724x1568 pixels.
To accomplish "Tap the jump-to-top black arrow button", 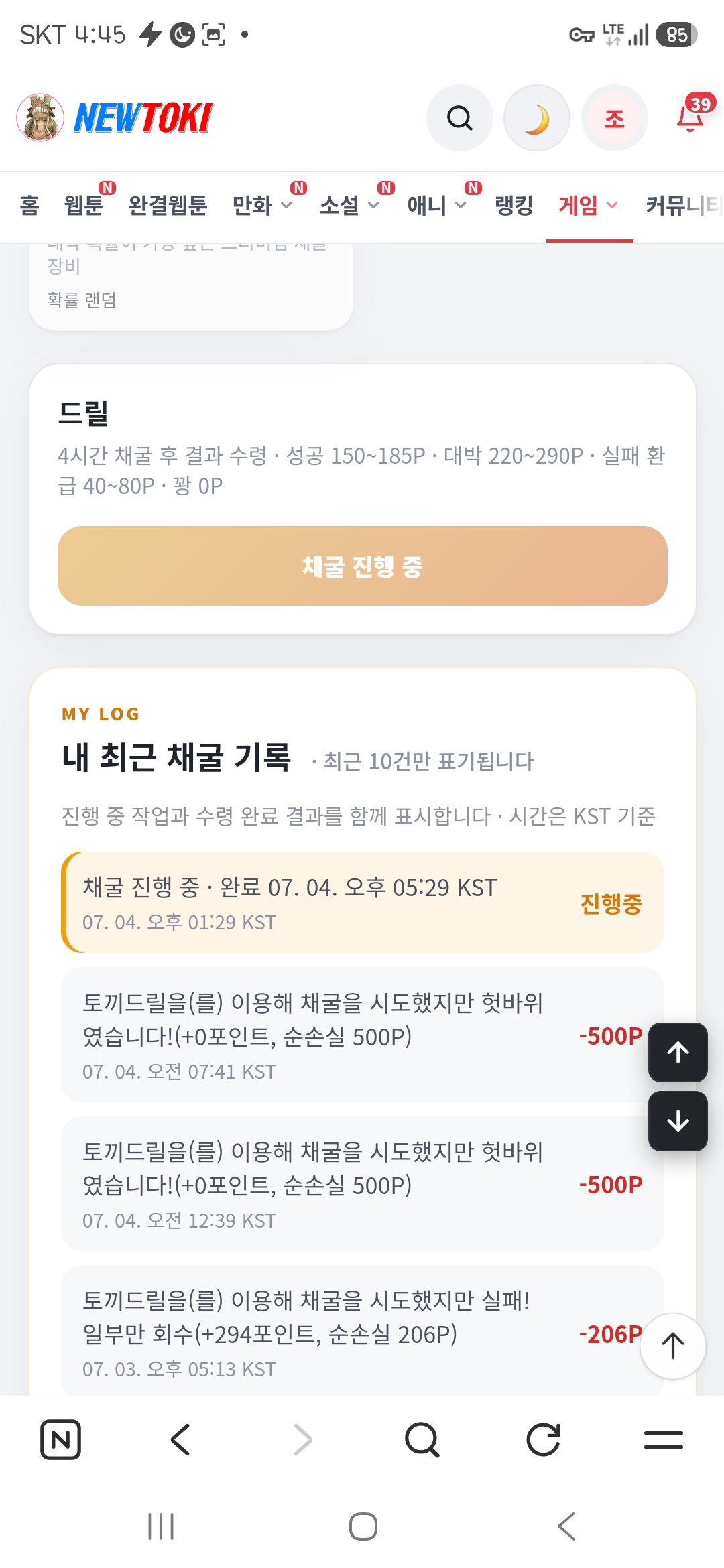I will coord(678,1052).
